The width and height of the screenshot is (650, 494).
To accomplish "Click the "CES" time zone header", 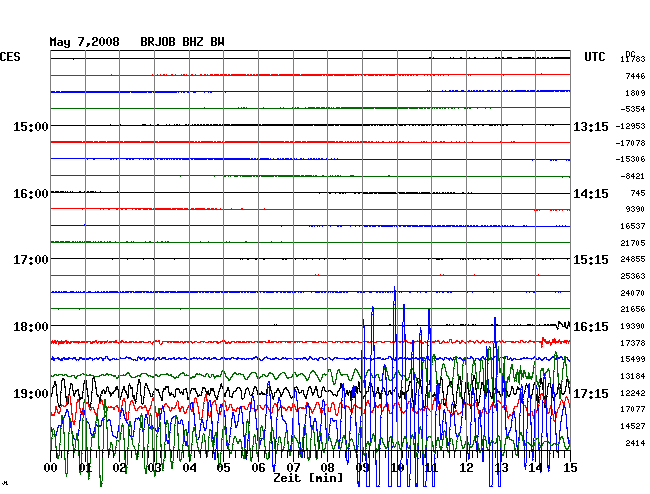I will 10,57.
